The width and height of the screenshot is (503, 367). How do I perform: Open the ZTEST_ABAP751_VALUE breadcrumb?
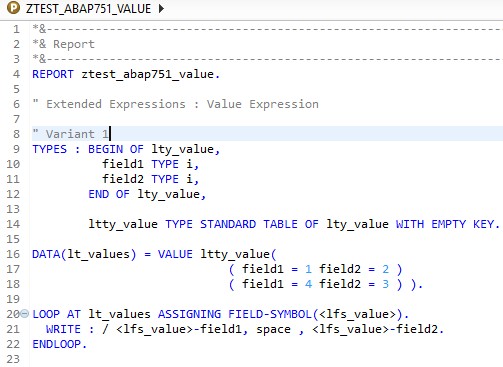[88, 9]
